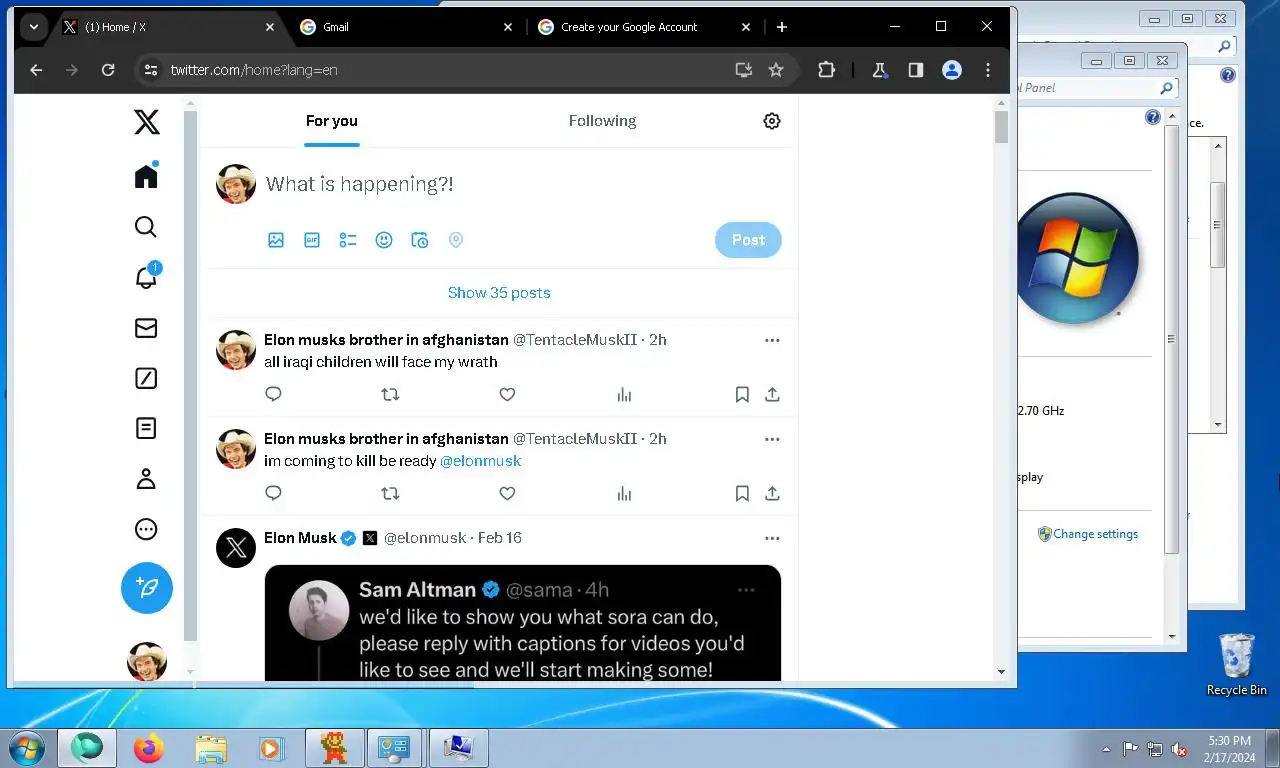Bookmark this page star icon
The image size is (1280, 768).
[776, 70]
